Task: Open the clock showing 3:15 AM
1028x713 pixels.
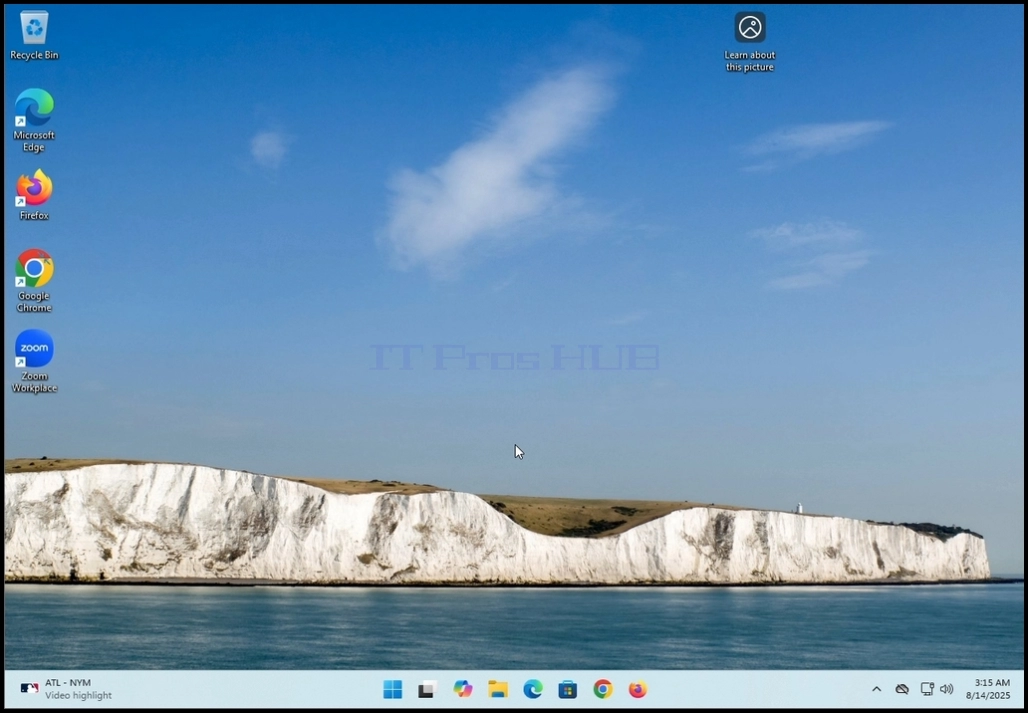Action: pyautogui.click(x=987, y=689)
